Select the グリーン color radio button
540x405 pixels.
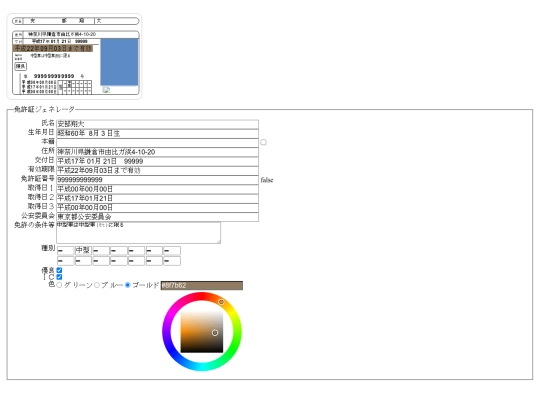tap(59, 285)
